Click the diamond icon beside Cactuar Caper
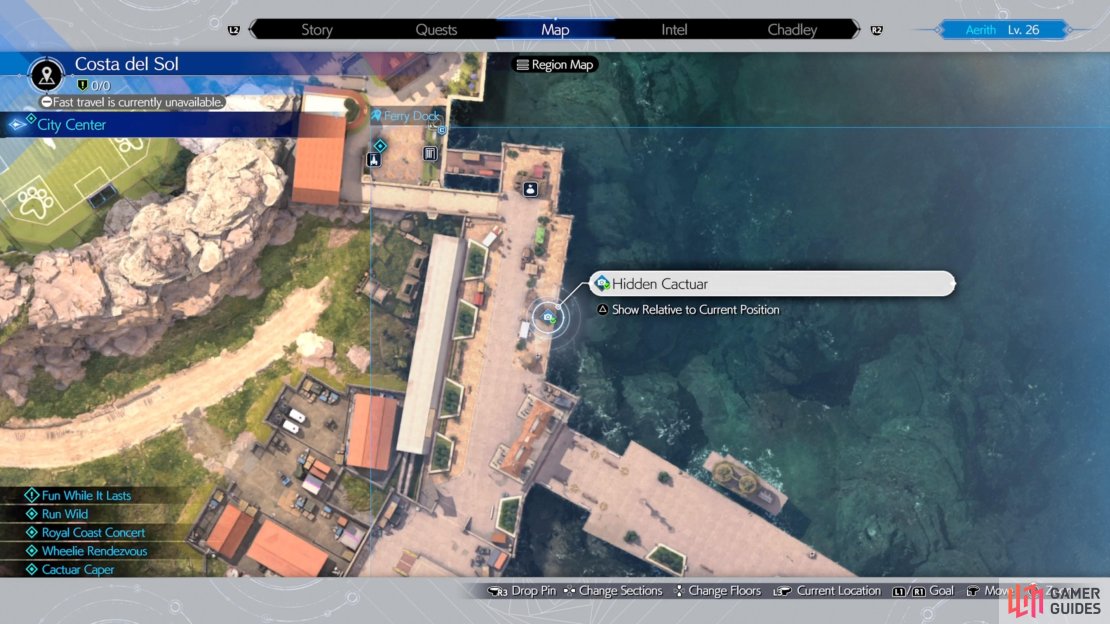 point(31,569)
